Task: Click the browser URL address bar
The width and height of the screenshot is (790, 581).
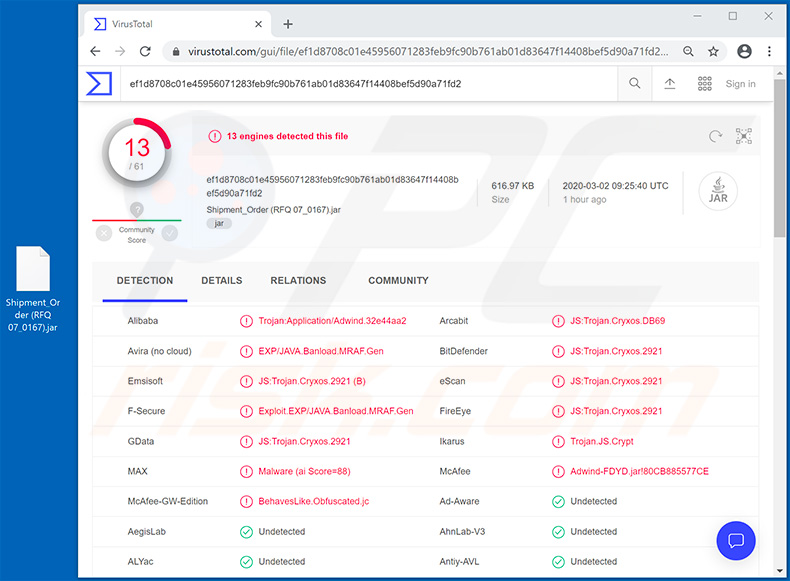Action: pyautogui.click(x=428, y=51)
